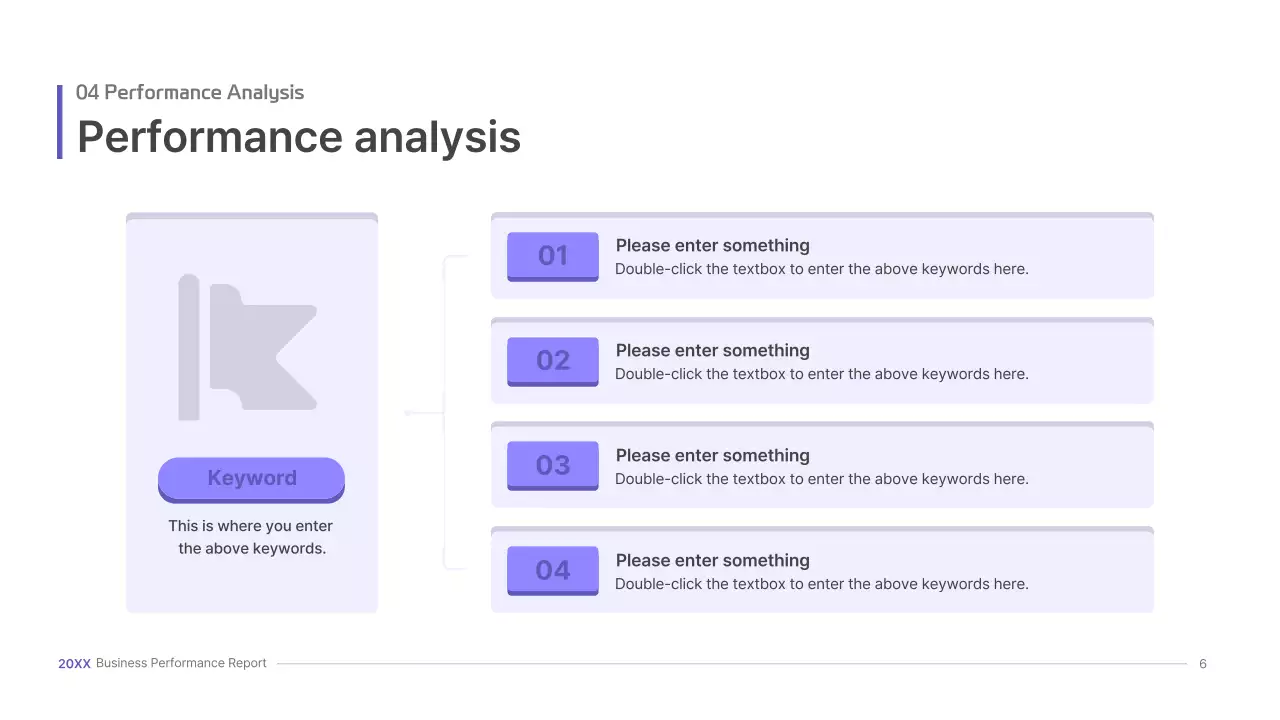Click the Performance analysis main title
This screenshot has width=1280, height=720.
coord(299,137)
